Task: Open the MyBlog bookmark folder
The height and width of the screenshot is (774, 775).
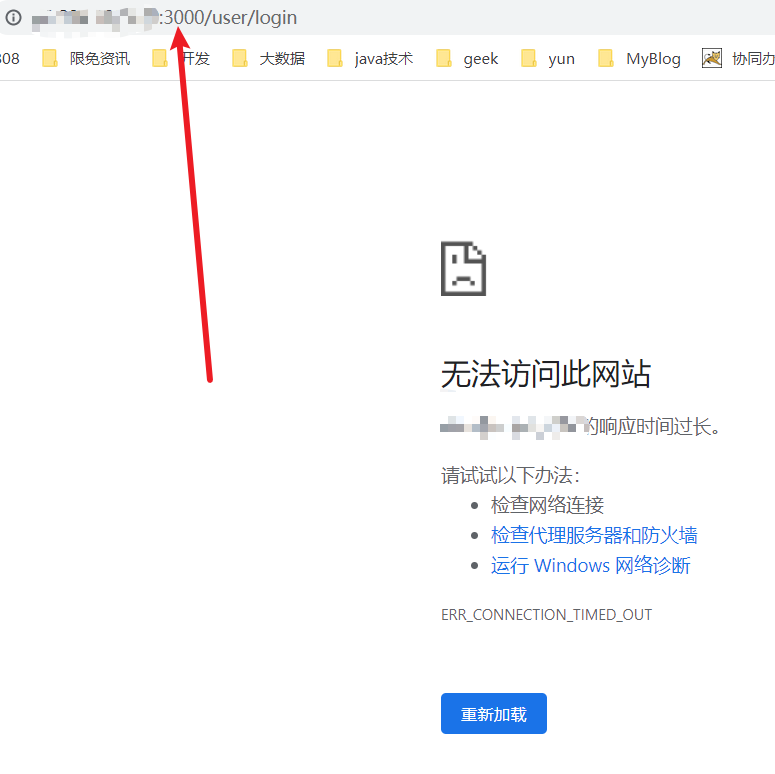Action: click(x=639, y=58)
